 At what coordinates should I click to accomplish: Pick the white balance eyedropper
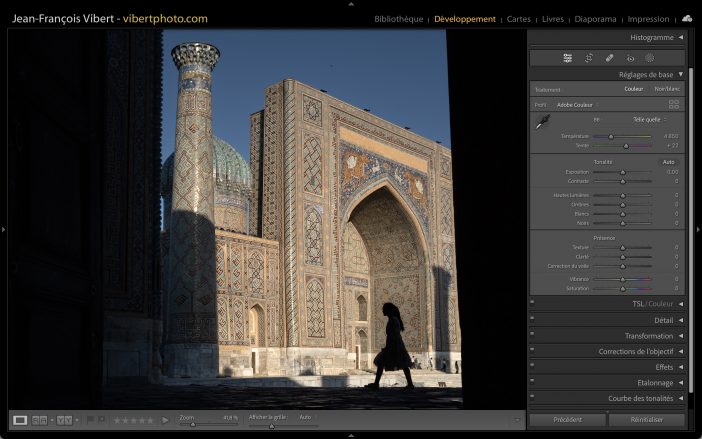coord(542,122)
